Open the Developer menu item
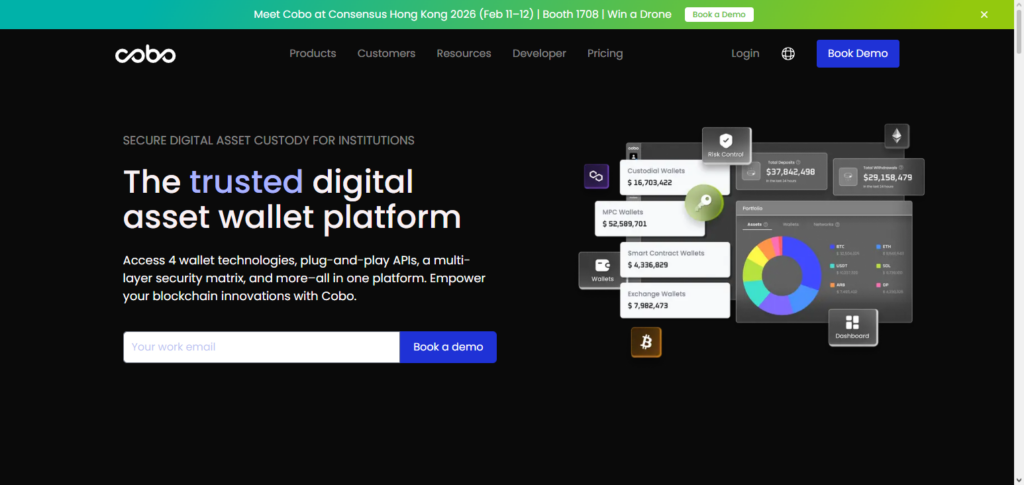1024x485 pixels. point(539,54)
